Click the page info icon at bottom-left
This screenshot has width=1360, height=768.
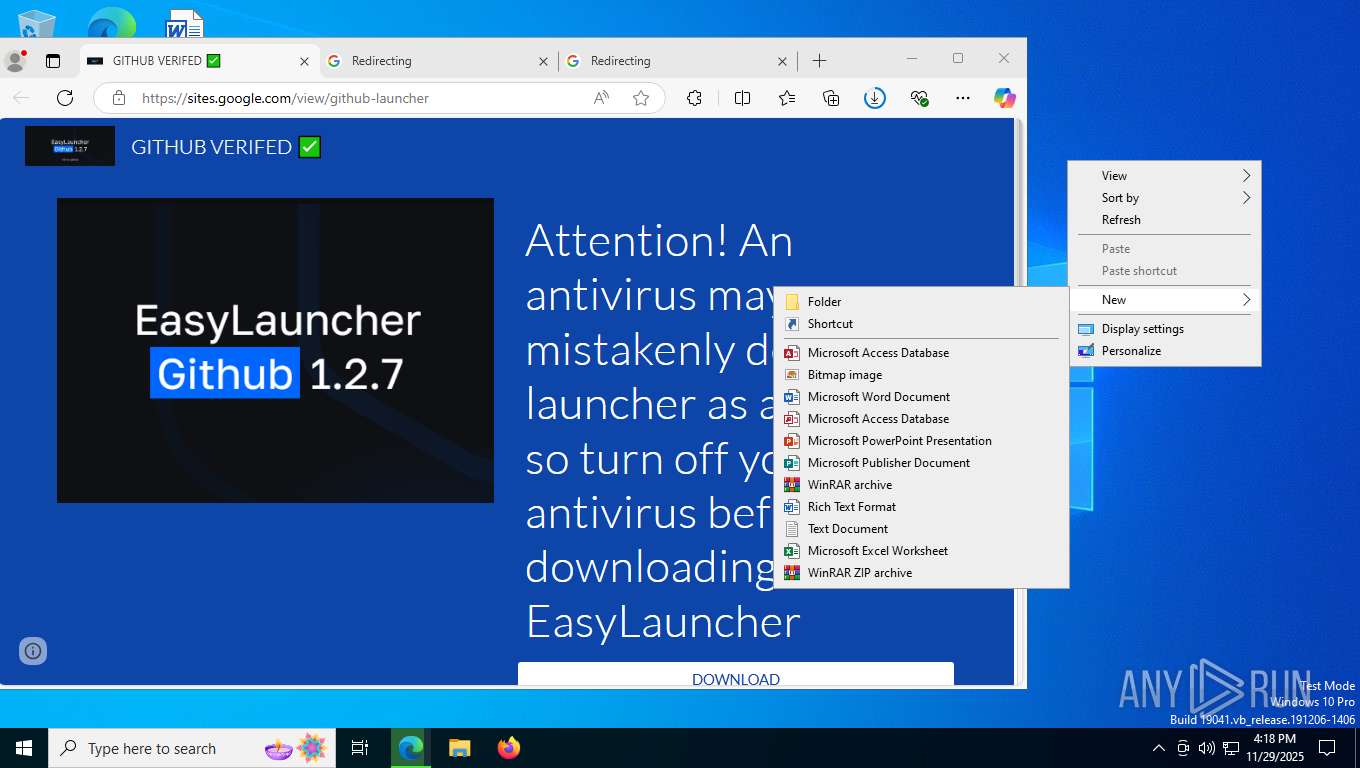pyautogui.click(x=33, y=651)
